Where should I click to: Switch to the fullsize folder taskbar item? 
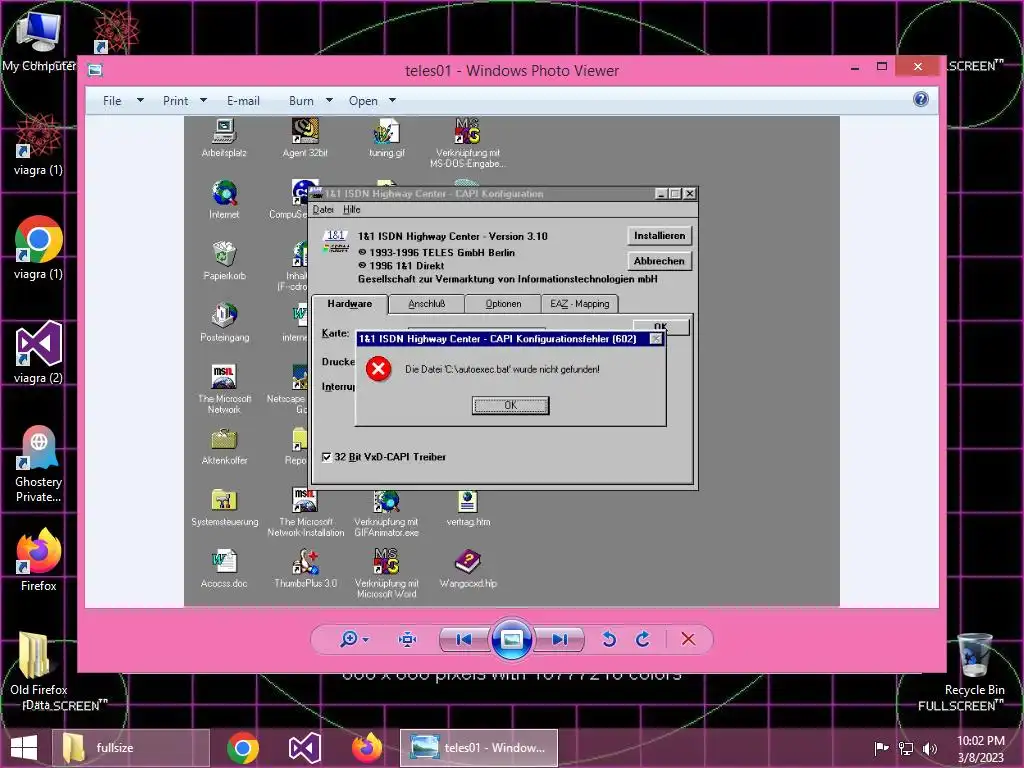click(129, 748)
